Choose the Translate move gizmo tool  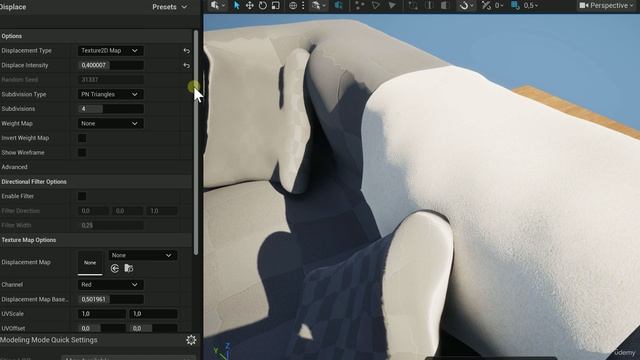pyautogui.click(x=249, y=6)
